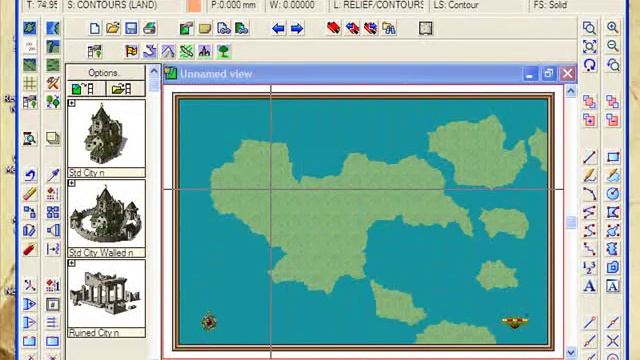
Task: Select the Circle drawing tool
Action: point(612,193)
